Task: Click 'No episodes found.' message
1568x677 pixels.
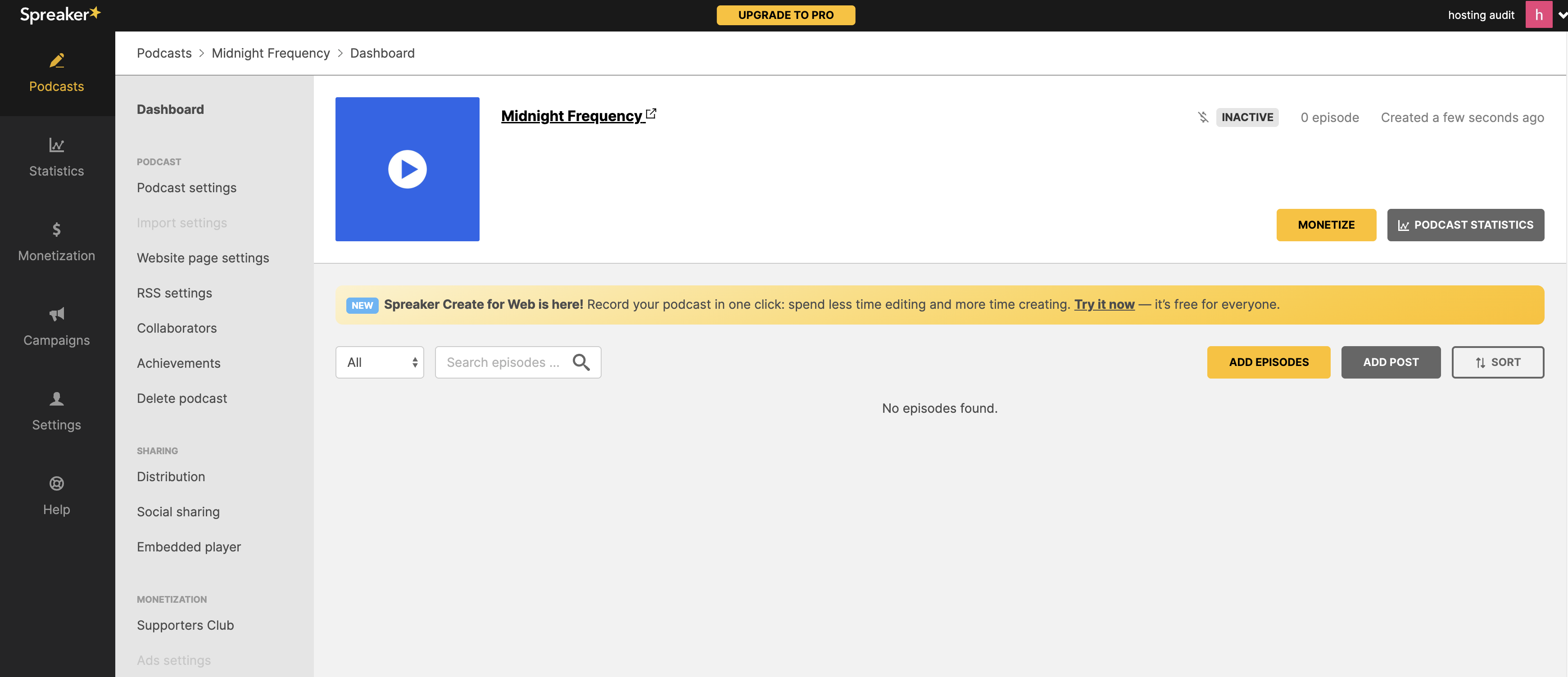Action: 939,408
